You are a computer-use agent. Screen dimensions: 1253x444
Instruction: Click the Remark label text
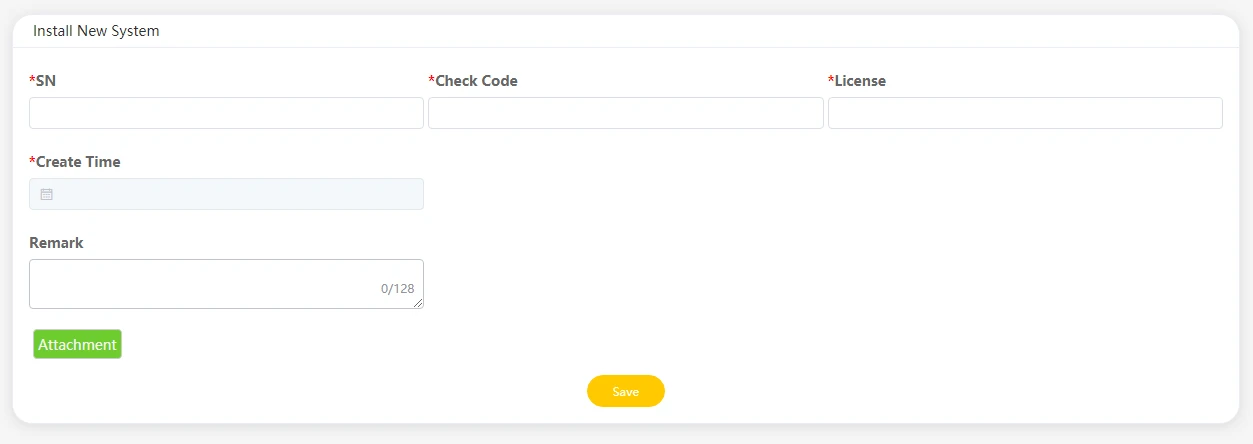click(x=56, y=243)
